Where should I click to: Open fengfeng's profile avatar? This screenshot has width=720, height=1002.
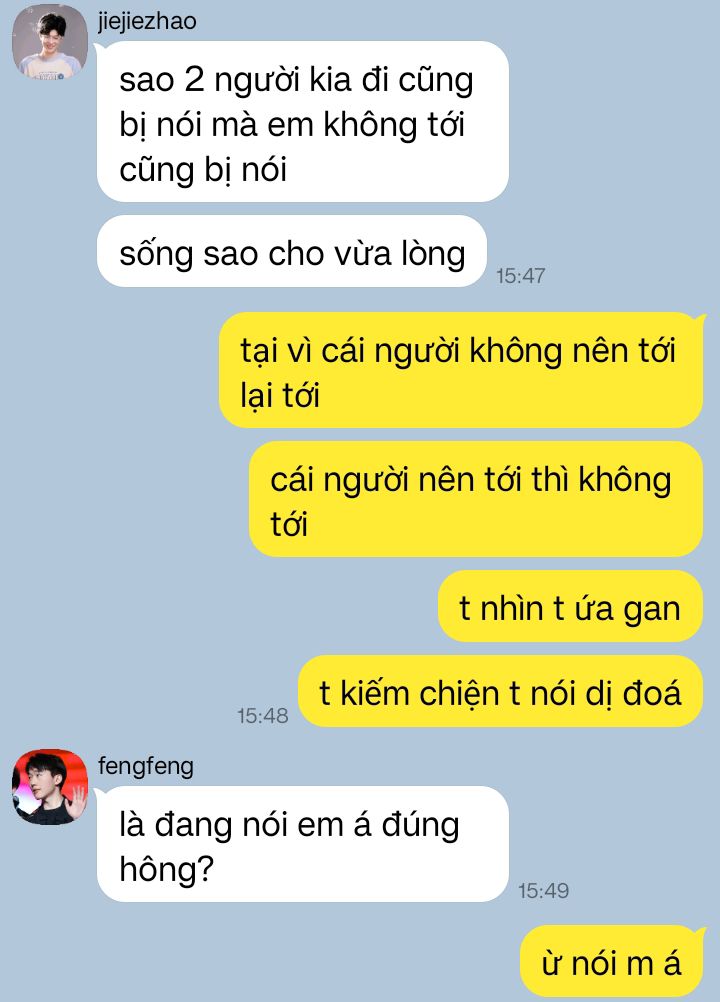(50, 787)
